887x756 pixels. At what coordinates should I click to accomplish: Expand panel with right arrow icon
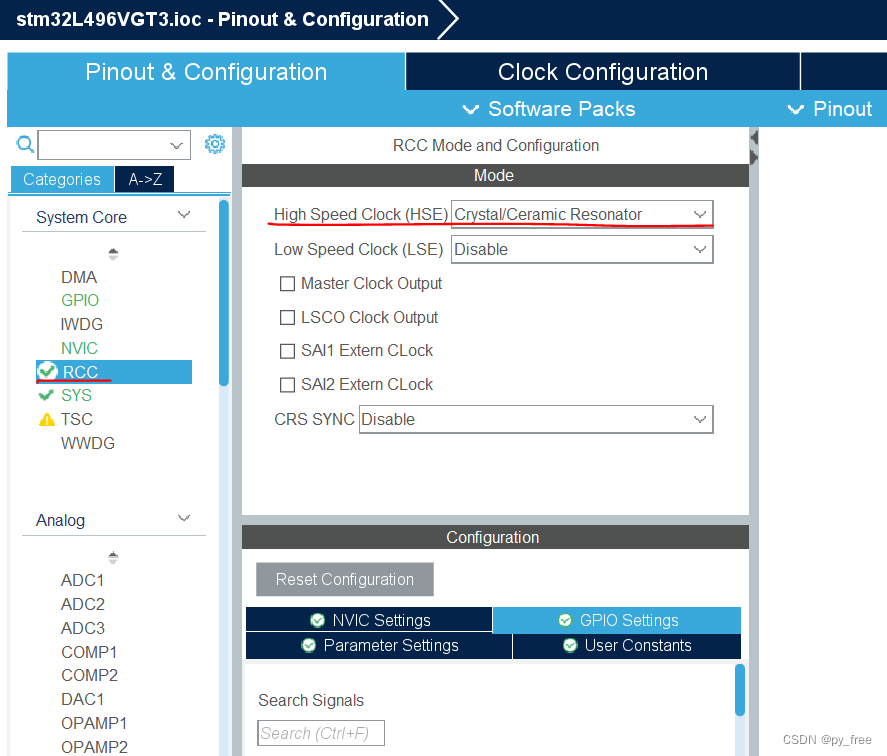[754, 157]
